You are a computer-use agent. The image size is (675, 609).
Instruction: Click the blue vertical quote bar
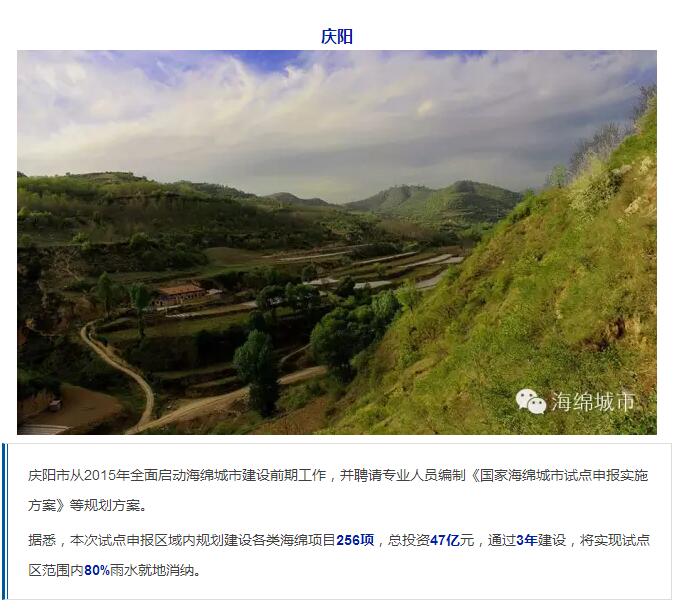pyautogui.click(x=5, y=520)
